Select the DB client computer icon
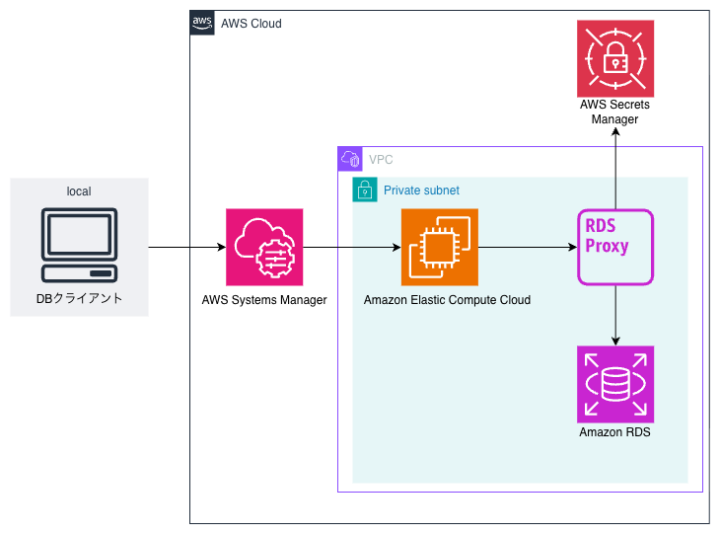 point(79,245)
